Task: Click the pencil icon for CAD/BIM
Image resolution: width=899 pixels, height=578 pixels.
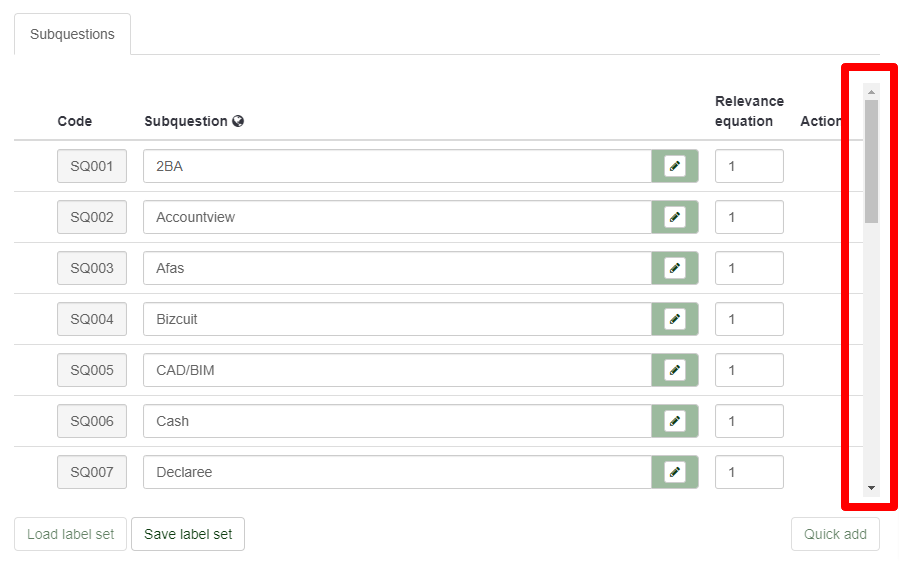Action: (675, 370)
